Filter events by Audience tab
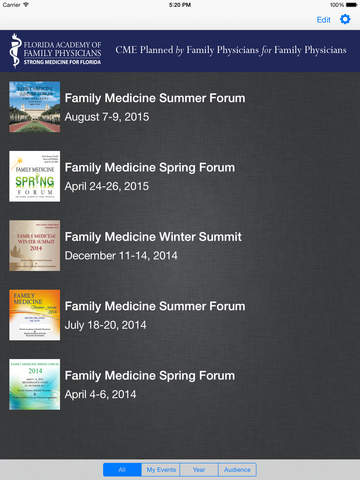Screen dimensions: 360x480 237,470
